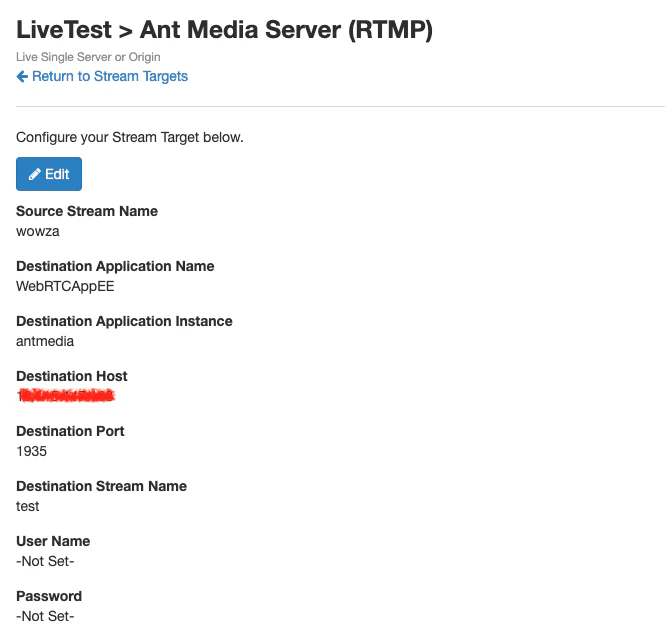Click the left arrow icon beside Return to Stream Targets

point(22,76)
